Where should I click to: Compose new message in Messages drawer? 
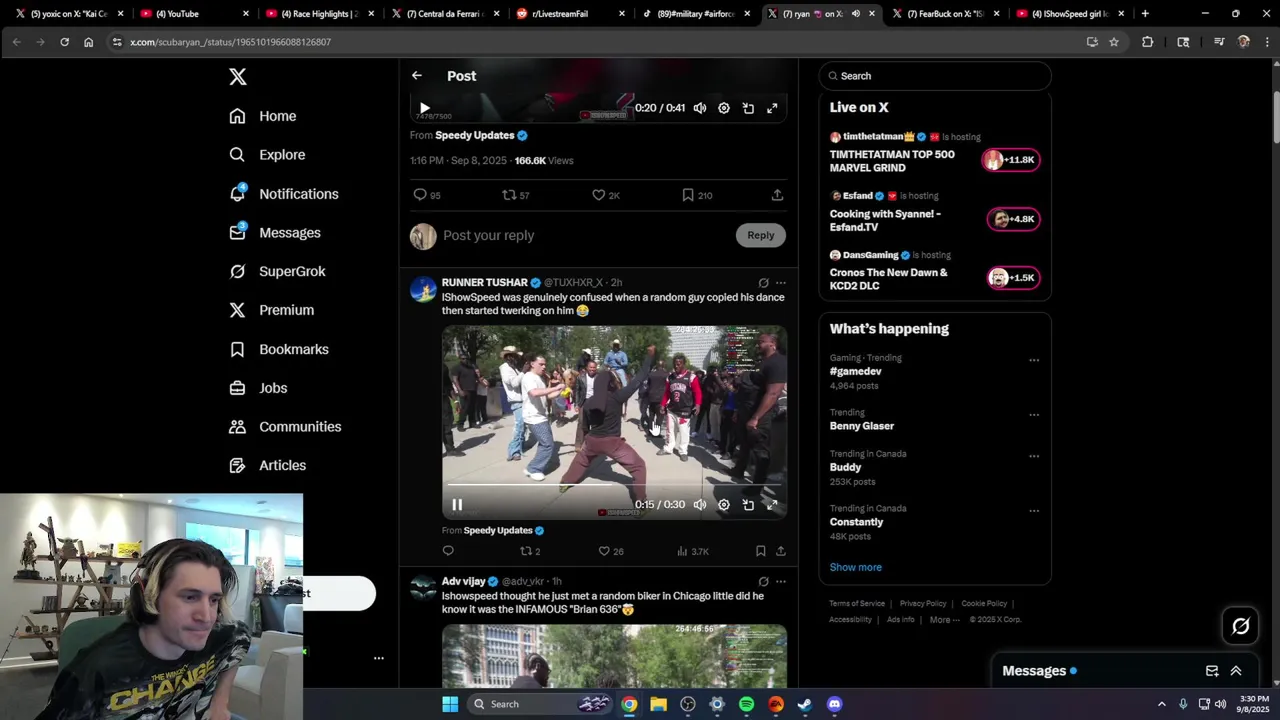click(x=1212, y=671)
